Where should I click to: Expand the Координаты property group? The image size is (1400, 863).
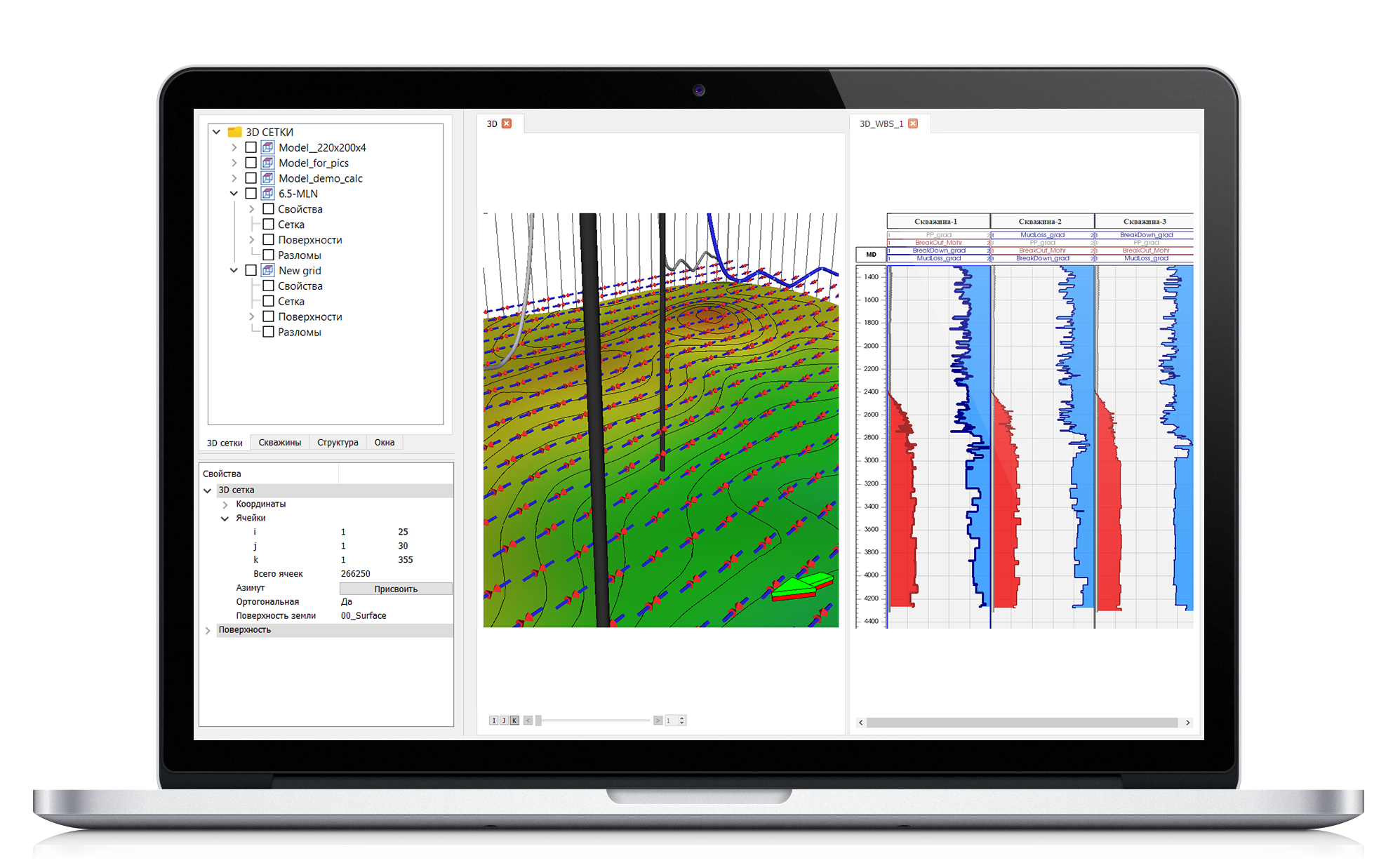(225, 504)
